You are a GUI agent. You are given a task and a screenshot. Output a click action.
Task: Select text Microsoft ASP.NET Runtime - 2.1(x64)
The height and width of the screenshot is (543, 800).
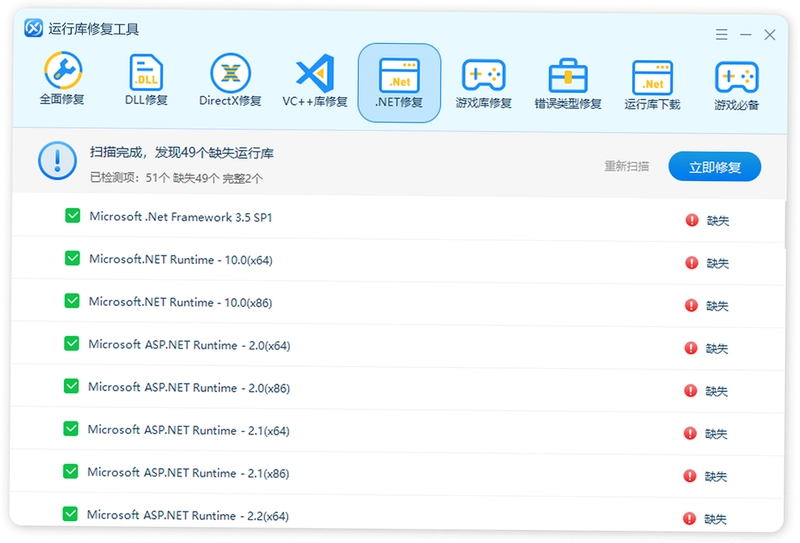[x=188, y=430]
